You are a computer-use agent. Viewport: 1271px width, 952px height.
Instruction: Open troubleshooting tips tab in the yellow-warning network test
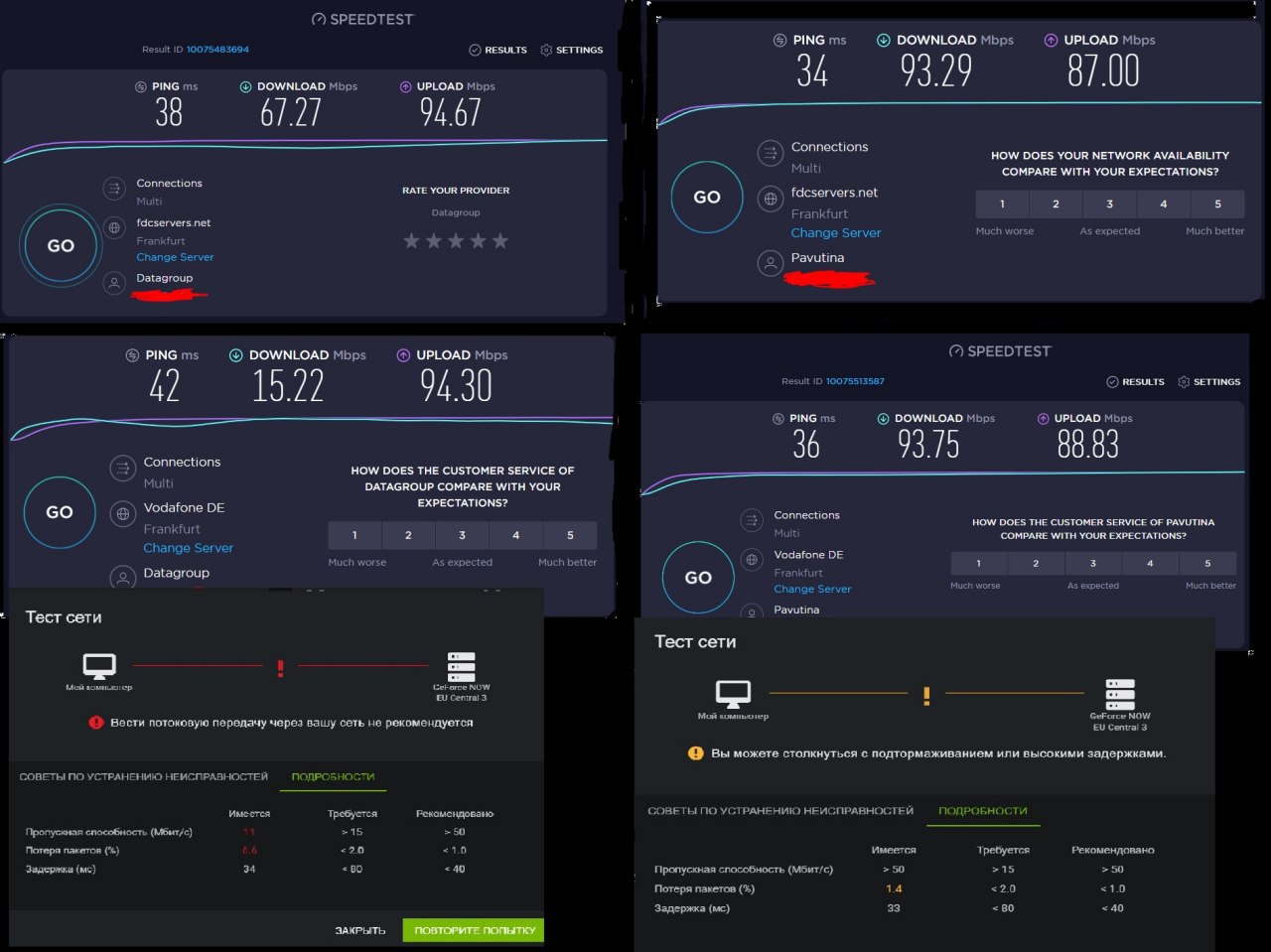click(780, 811)
